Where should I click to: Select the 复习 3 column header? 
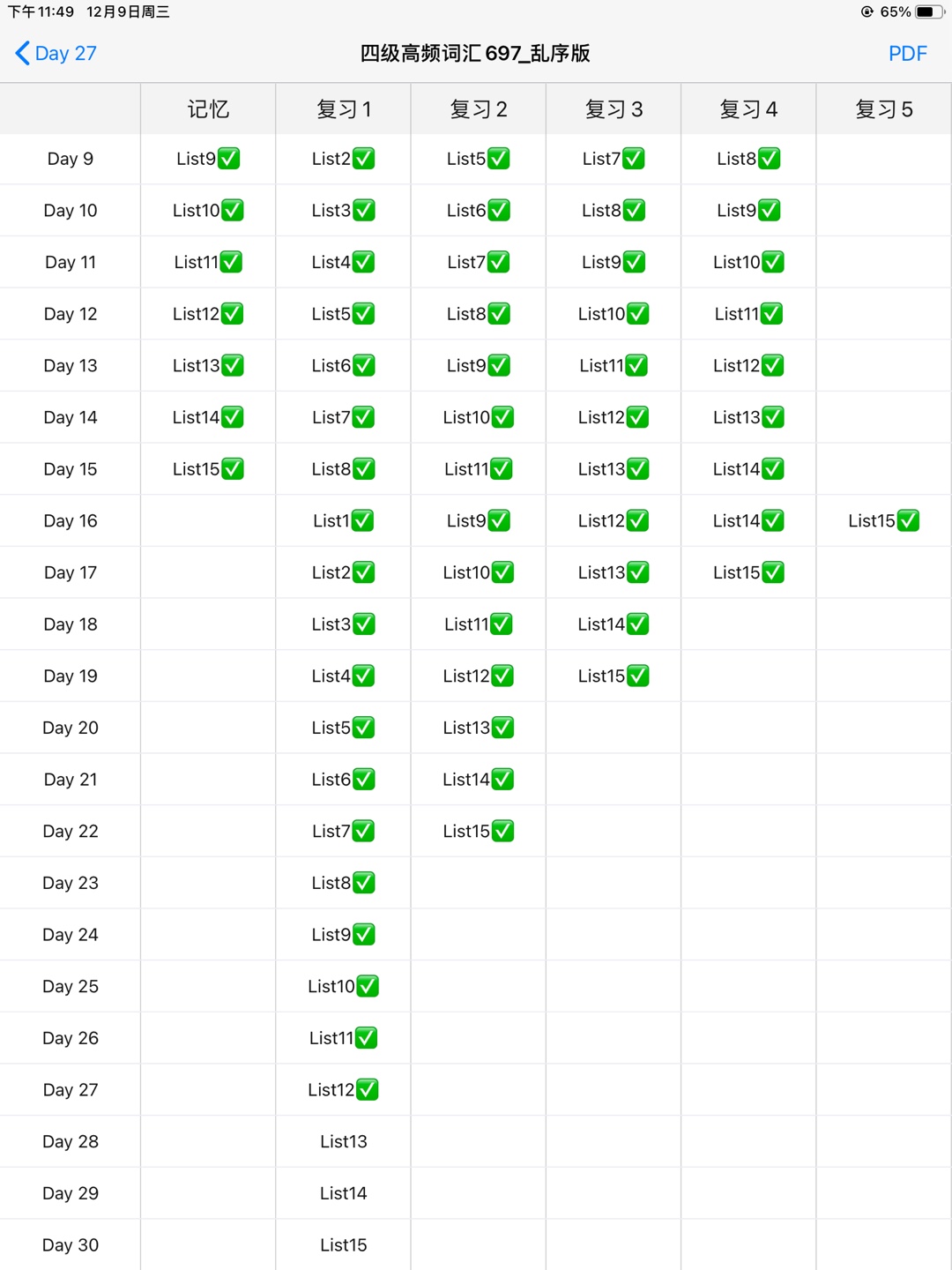click(x=614, y=109)
